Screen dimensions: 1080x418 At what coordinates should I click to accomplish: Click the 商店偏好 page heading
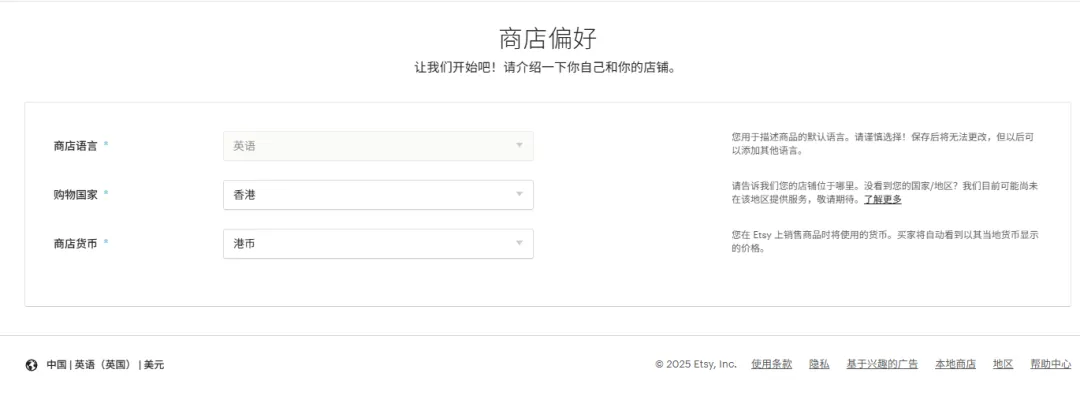tap(547, 39)
